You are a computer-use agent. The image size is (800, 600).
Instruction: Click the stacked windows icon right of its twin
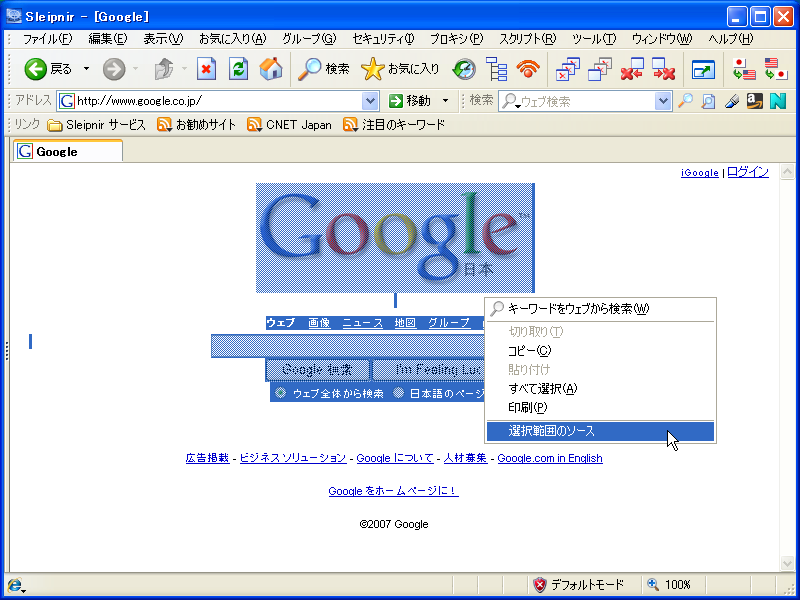[x=600, y=69]
